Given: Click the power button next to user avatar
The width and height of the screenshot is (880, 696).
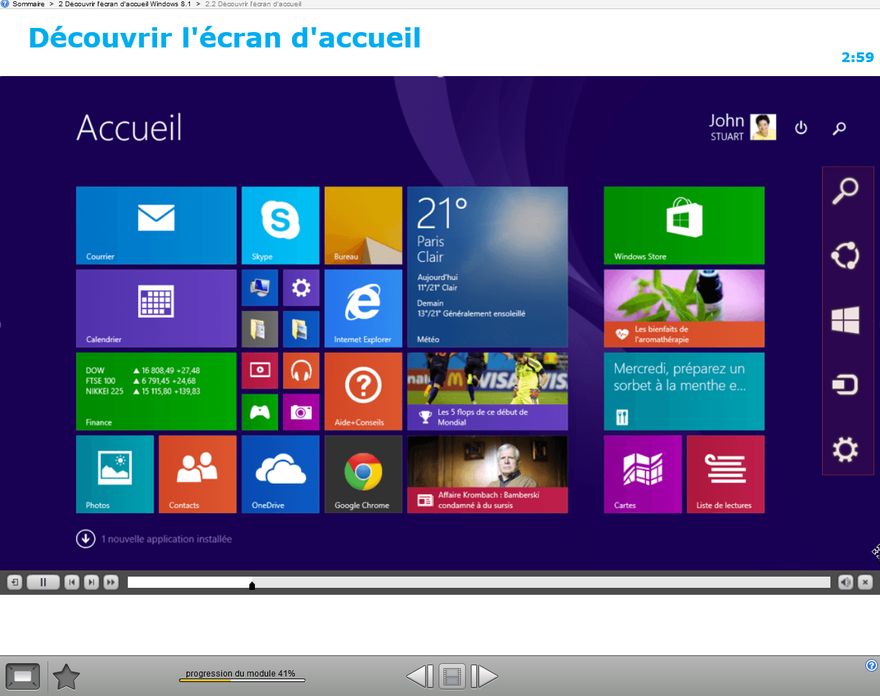Looking at the screenshot, I should 801,128.
